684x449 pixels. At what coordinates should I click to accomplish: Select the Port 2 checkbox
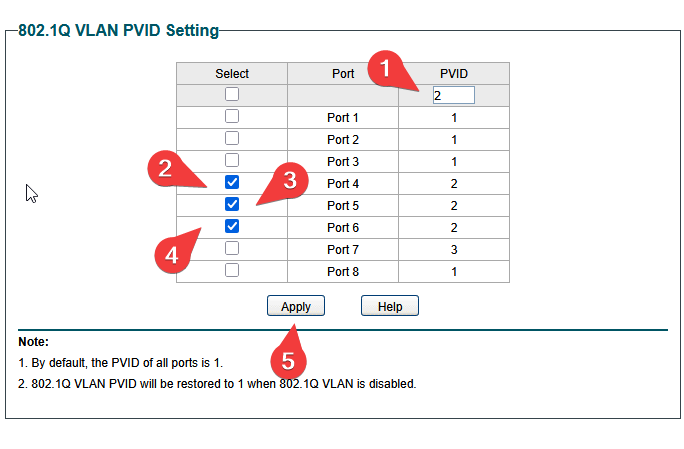[x=232, y=138]
